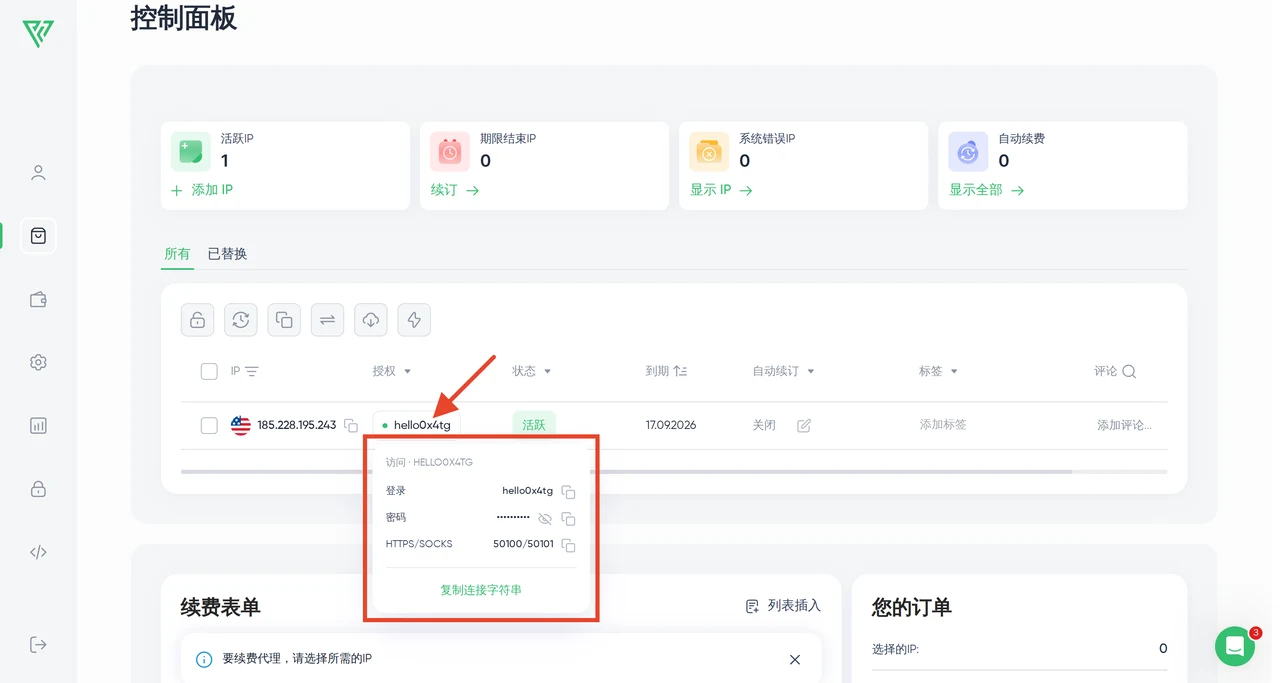Click the 期限结束IP red clock icon
Image resolution: width=1280 pixels, height=683 pixels.
click(450, 152)
